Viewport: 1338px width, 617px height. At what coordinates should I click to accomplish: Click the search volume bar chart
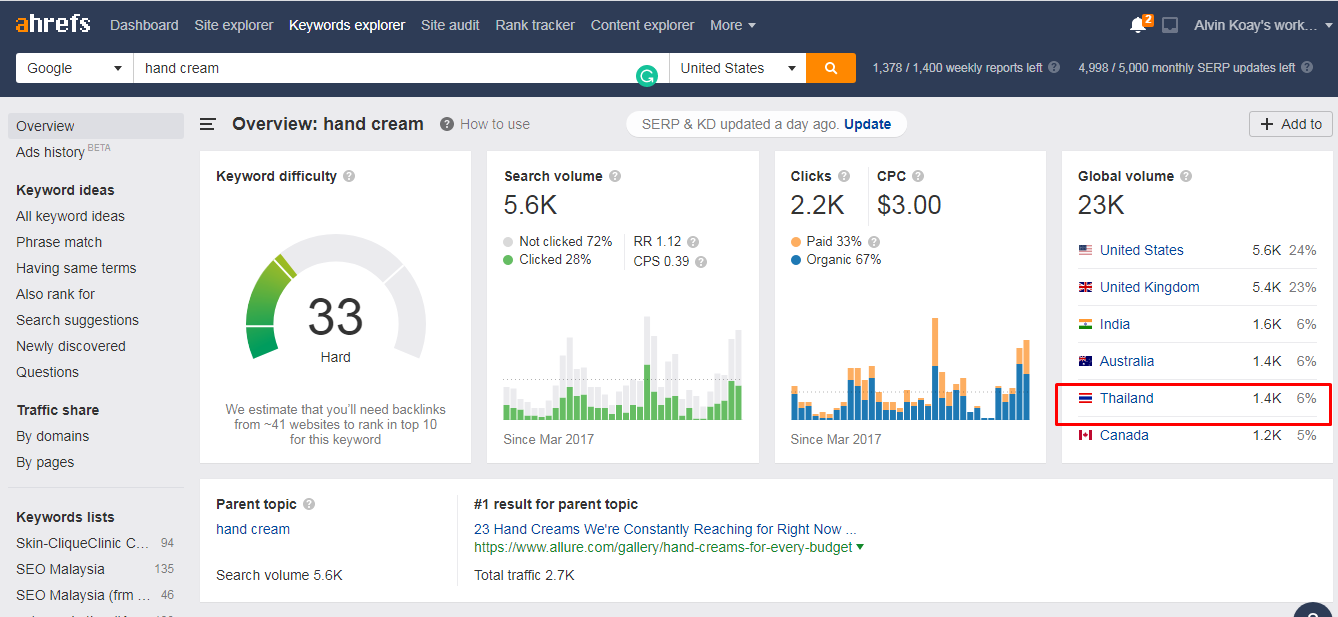622,368
